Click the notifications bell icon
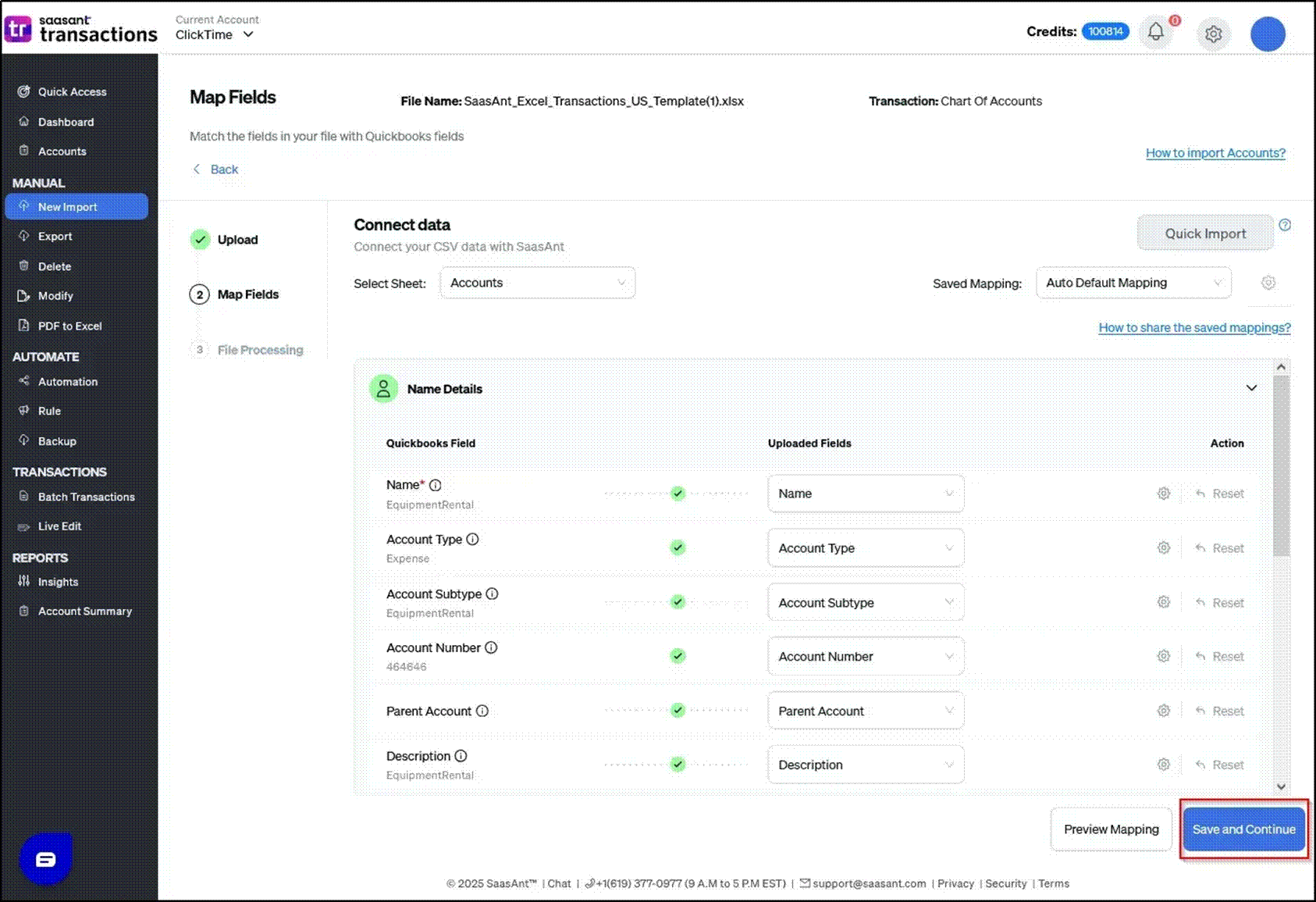This screenshot has height=902, width=1316. (x=1155, y=32)
